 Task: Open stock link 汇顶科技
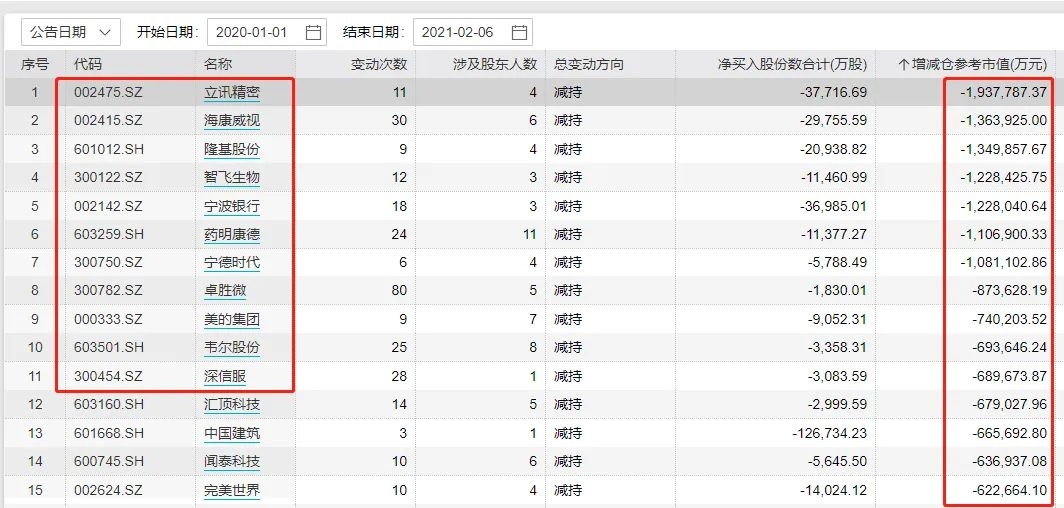(232, 405)
